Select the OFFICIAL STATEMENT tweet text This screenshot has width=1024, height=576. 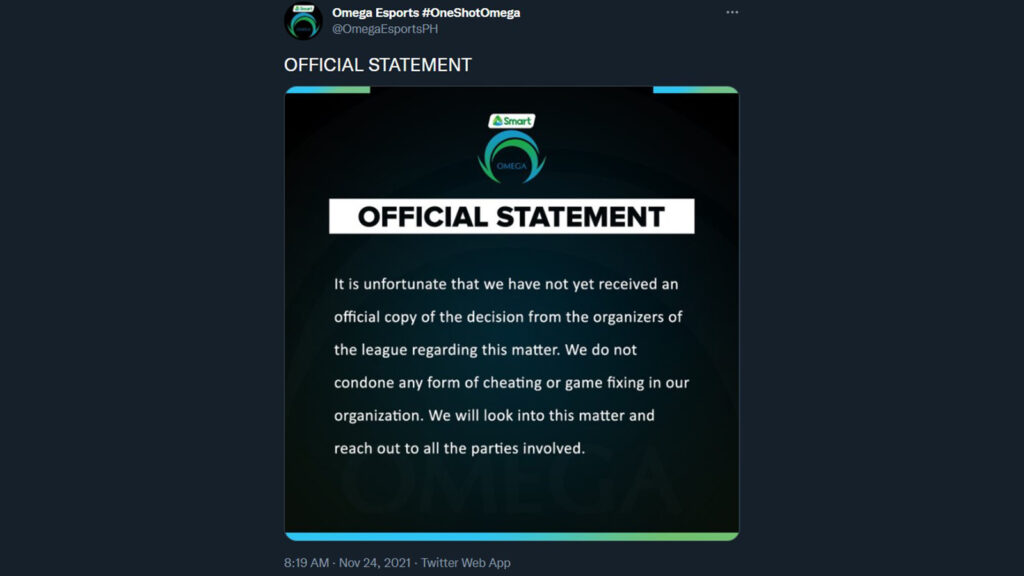tap(377, 65)
